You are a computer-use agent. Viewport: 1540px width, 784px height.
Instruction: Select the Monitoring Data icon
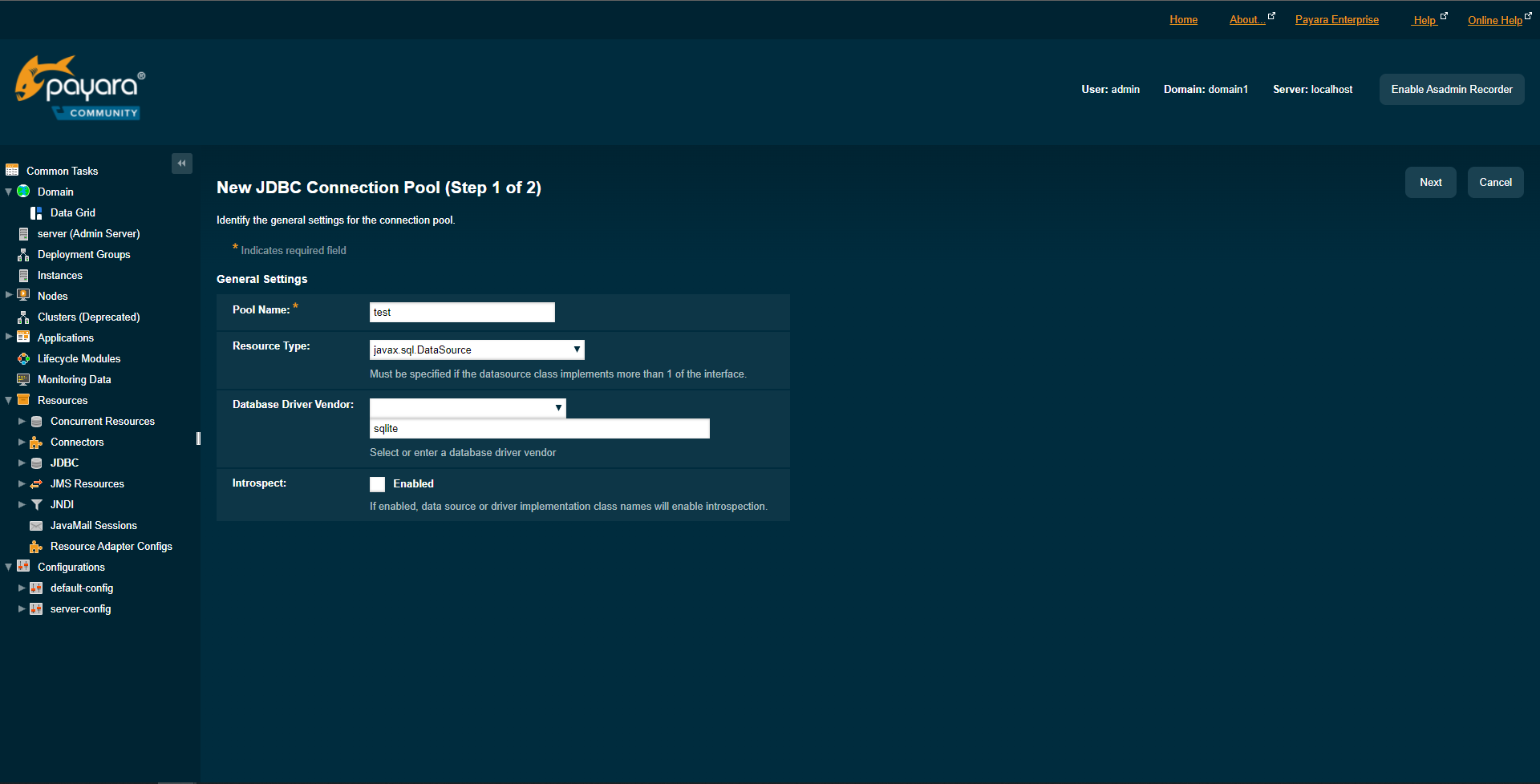(24, 379)
